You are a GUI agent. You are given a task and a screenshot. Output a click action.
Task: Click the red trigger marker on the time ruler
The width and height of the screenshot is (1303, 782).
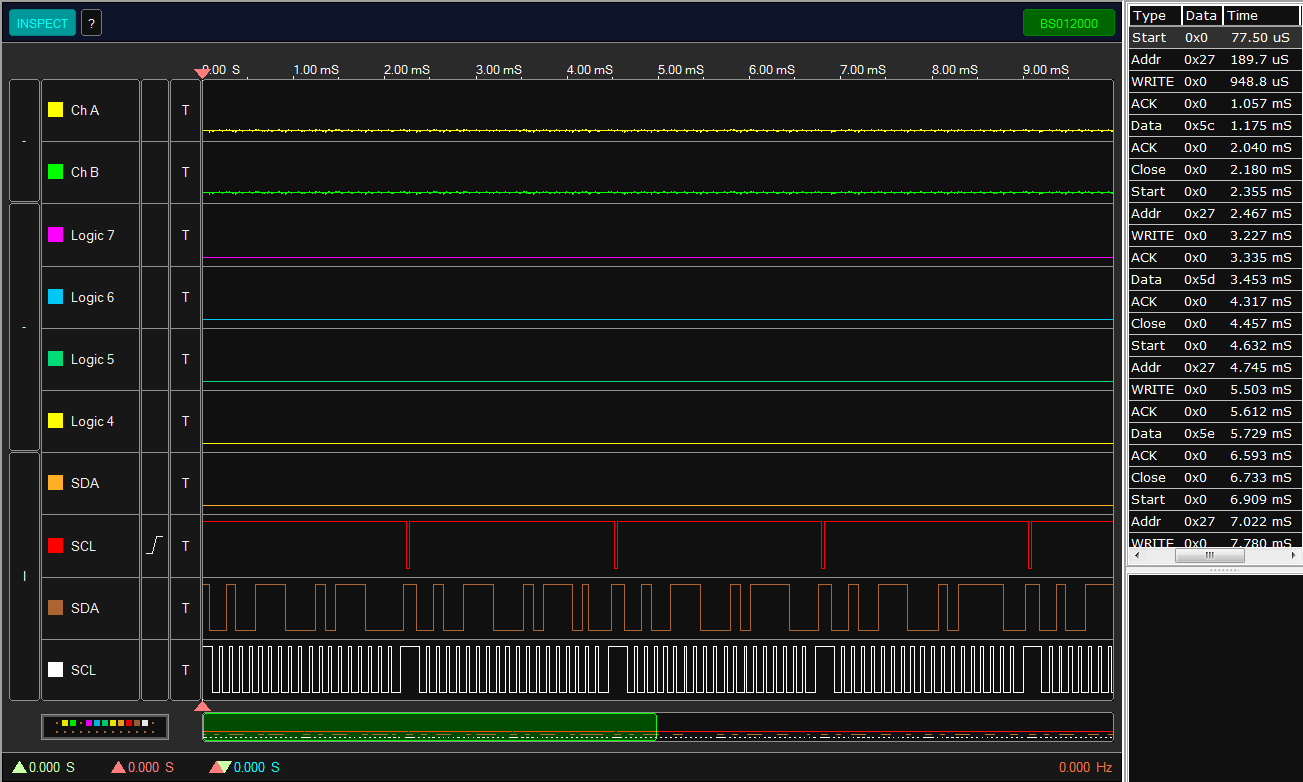[x=202, y=73]
